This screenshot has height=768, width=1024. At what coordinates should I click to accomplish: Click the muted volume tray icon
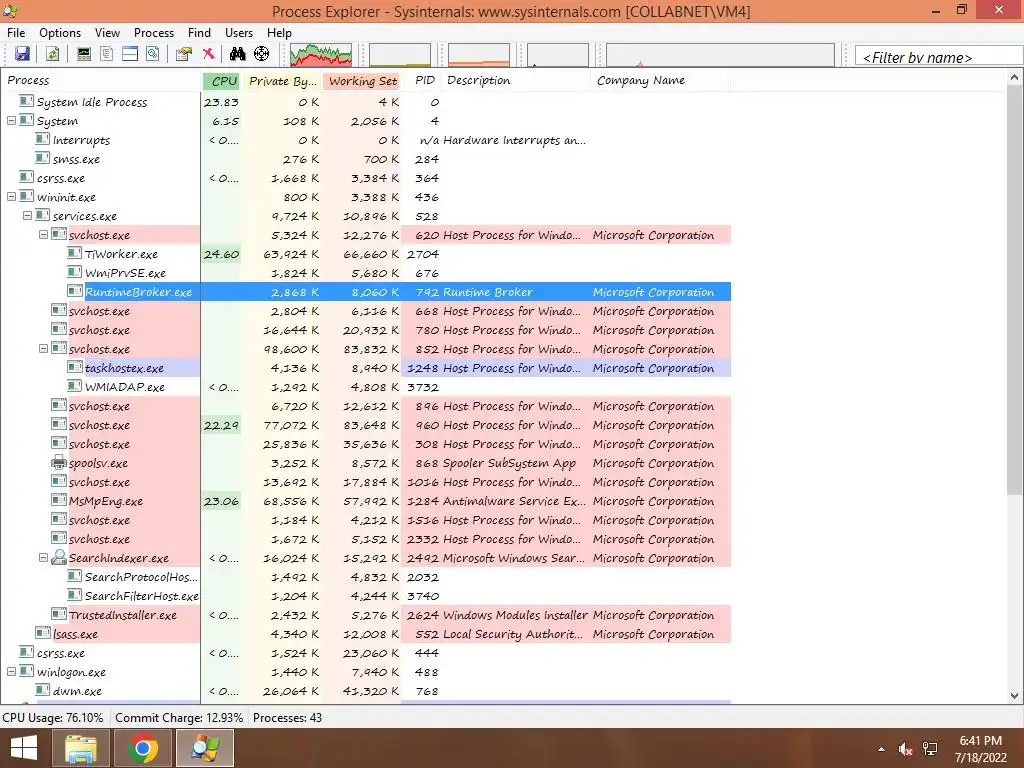(905, 749)
